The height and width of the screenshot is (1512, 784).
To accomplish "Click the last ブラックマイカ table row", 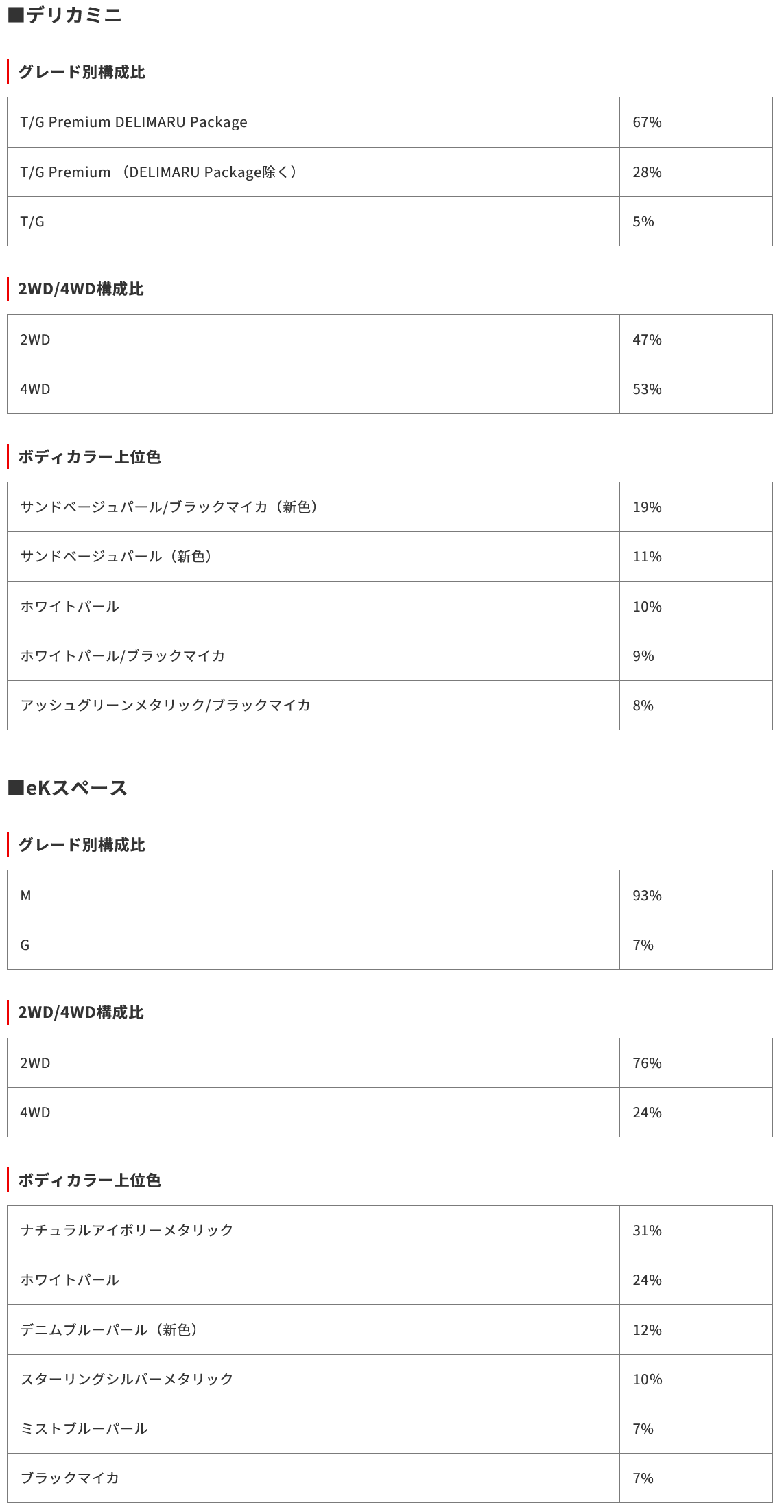I will 70,1478.
